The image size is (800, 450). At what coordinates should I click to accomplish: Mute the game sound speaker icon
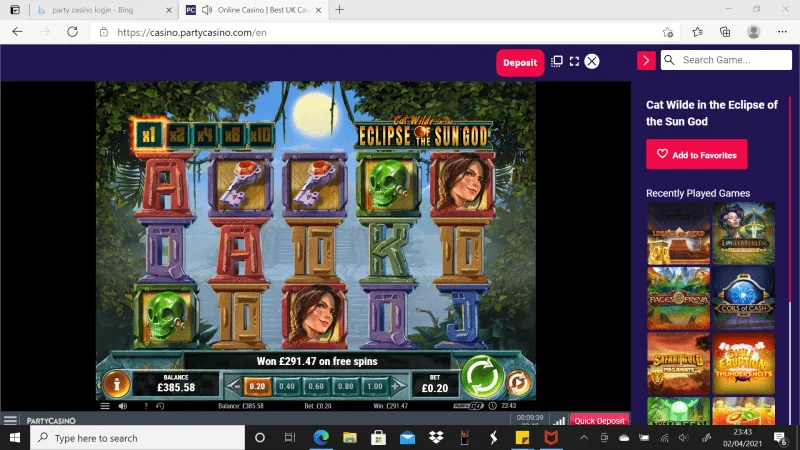point(123,406)
